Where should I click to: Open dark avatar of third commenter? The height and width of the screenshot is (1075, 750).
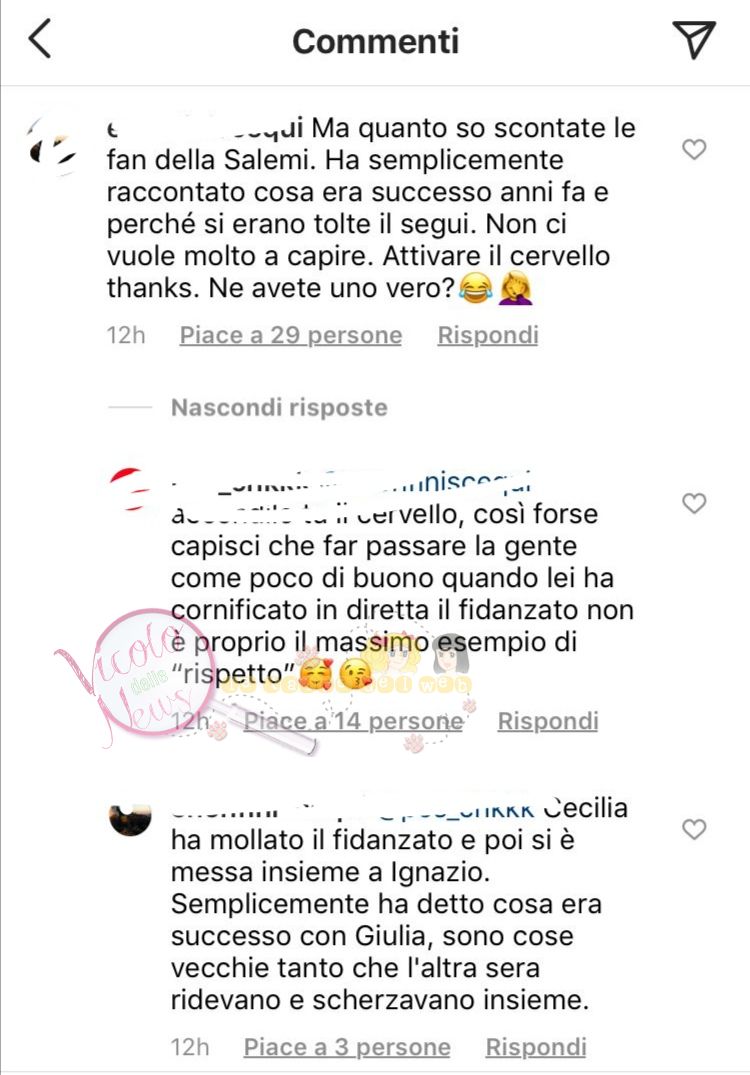coord(130,819)
